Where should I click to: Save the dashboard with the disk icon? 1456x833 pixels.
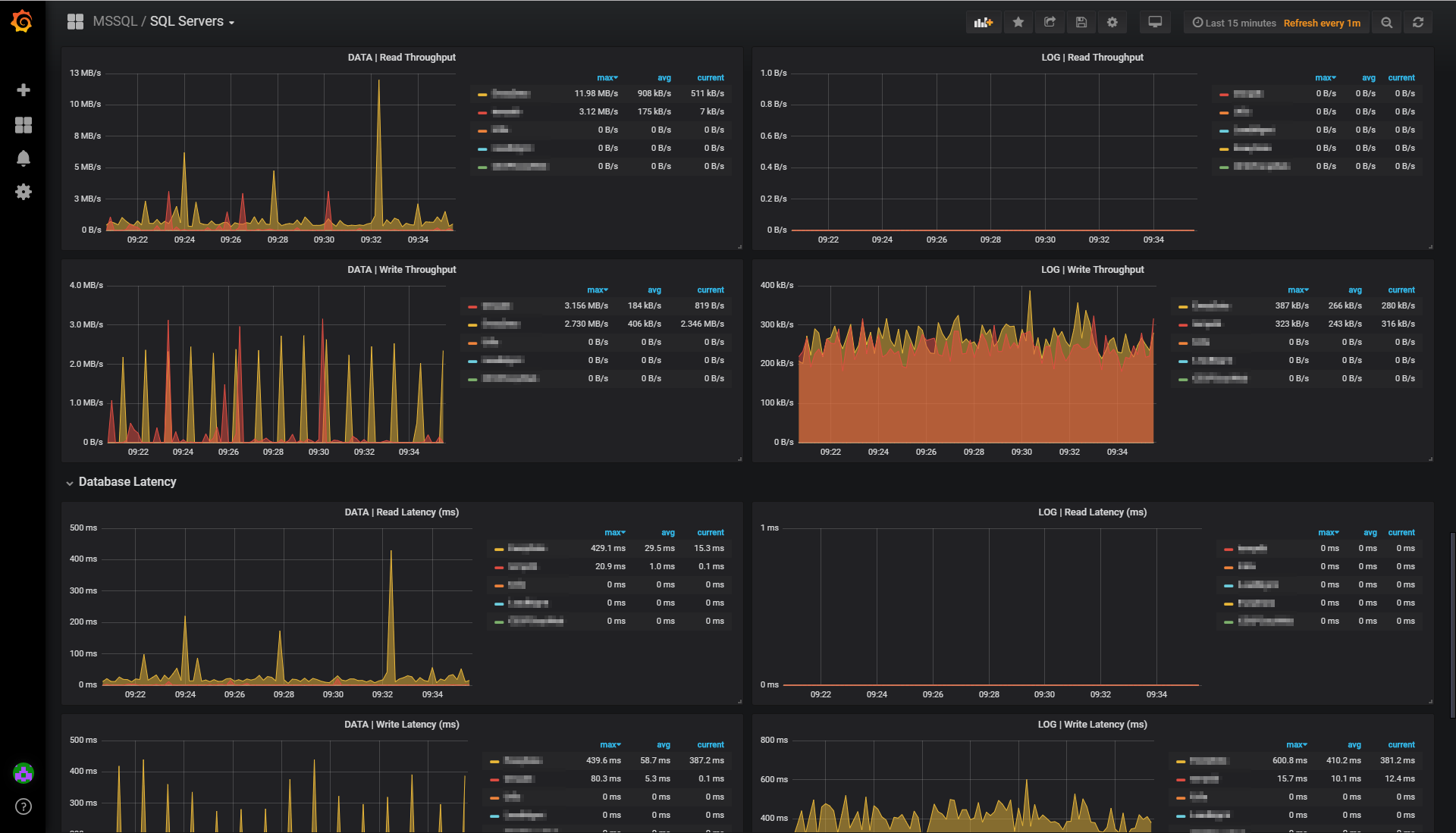(x=1081, y=23)
